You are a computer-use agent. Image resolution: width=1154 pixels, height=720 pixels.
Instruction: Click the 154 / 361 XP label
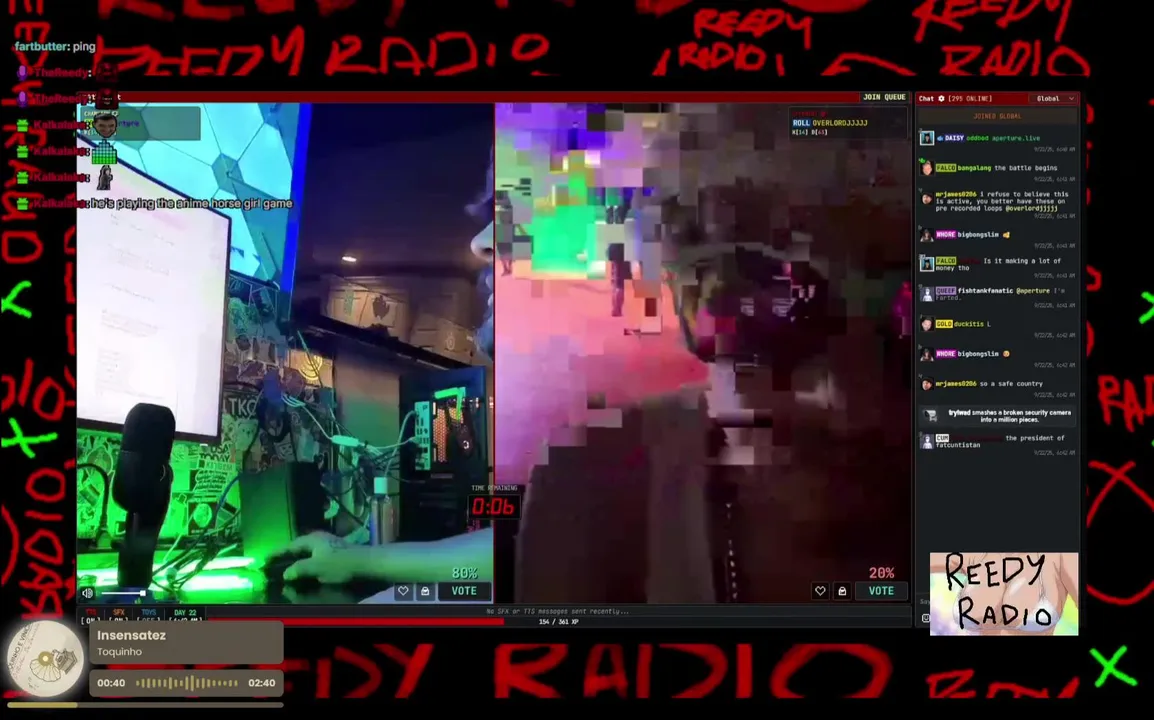(x=559, y=622)
